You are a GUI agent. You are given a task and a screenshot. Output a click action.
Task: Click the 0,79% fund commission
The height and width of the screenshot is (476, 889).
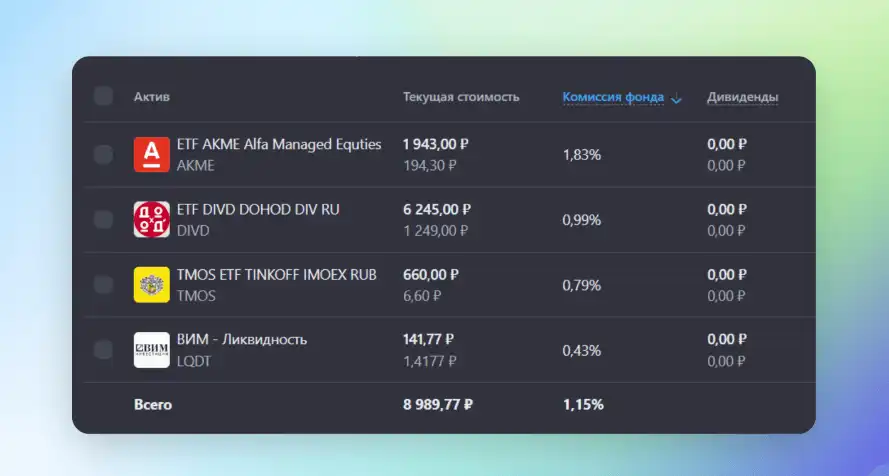(582, 285)
